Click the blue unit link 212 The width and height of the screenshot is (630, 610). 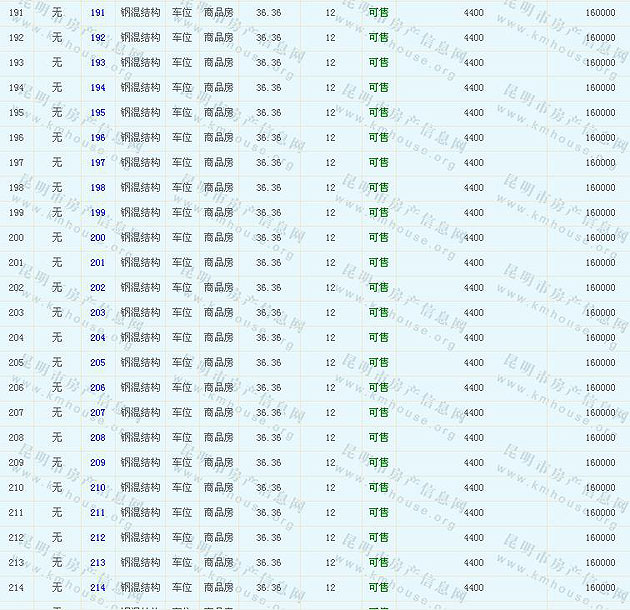97,538
